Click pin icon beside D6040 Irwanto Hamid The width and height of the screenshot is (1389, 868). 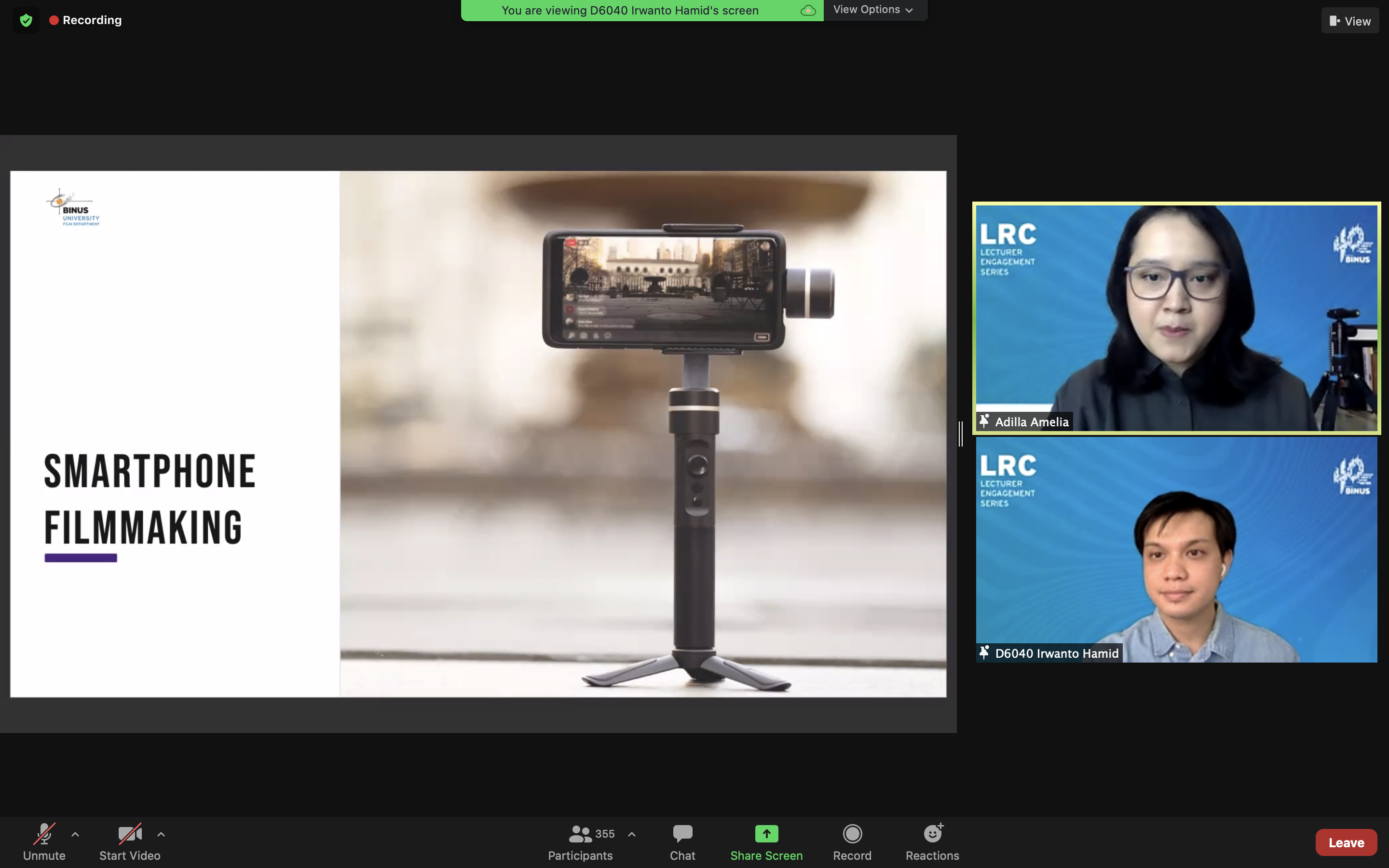click(984, 653)
